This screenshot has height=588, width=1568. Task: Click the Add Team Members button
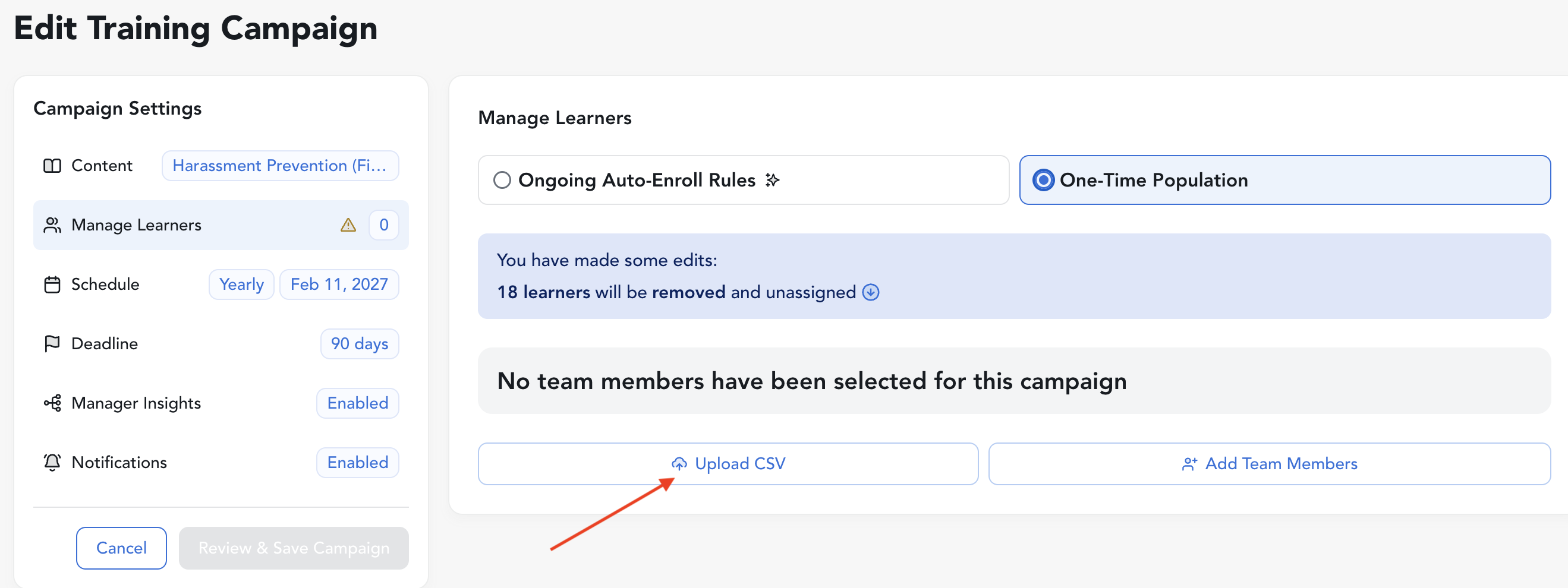1269,464
